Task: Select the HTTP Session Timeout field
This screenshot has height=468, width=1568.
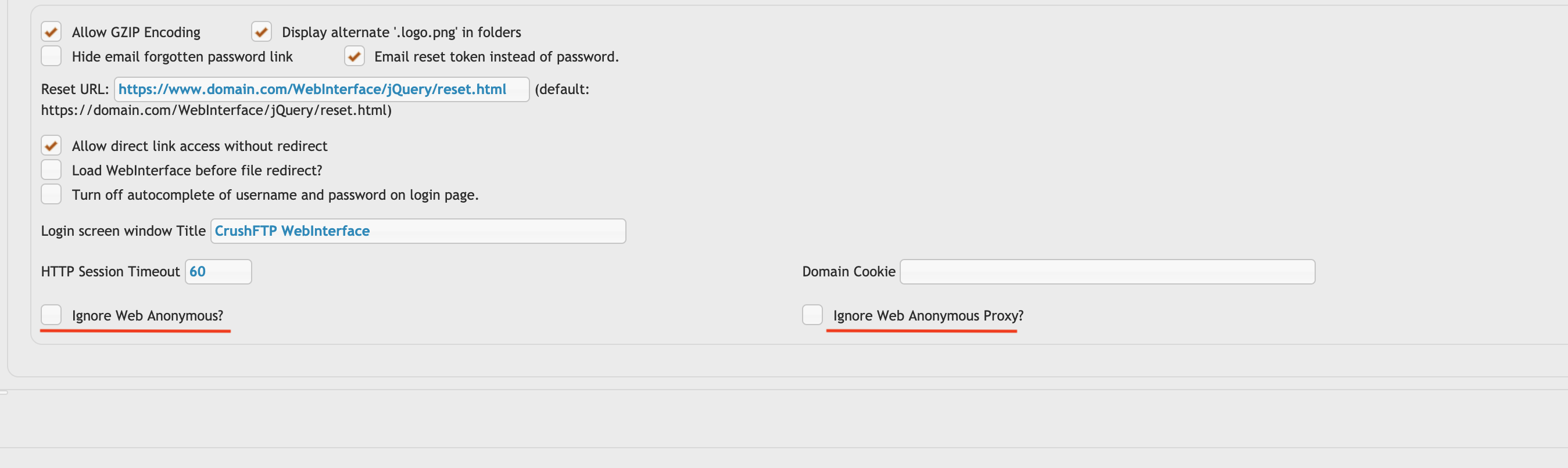Action: [x=218, y=272]
